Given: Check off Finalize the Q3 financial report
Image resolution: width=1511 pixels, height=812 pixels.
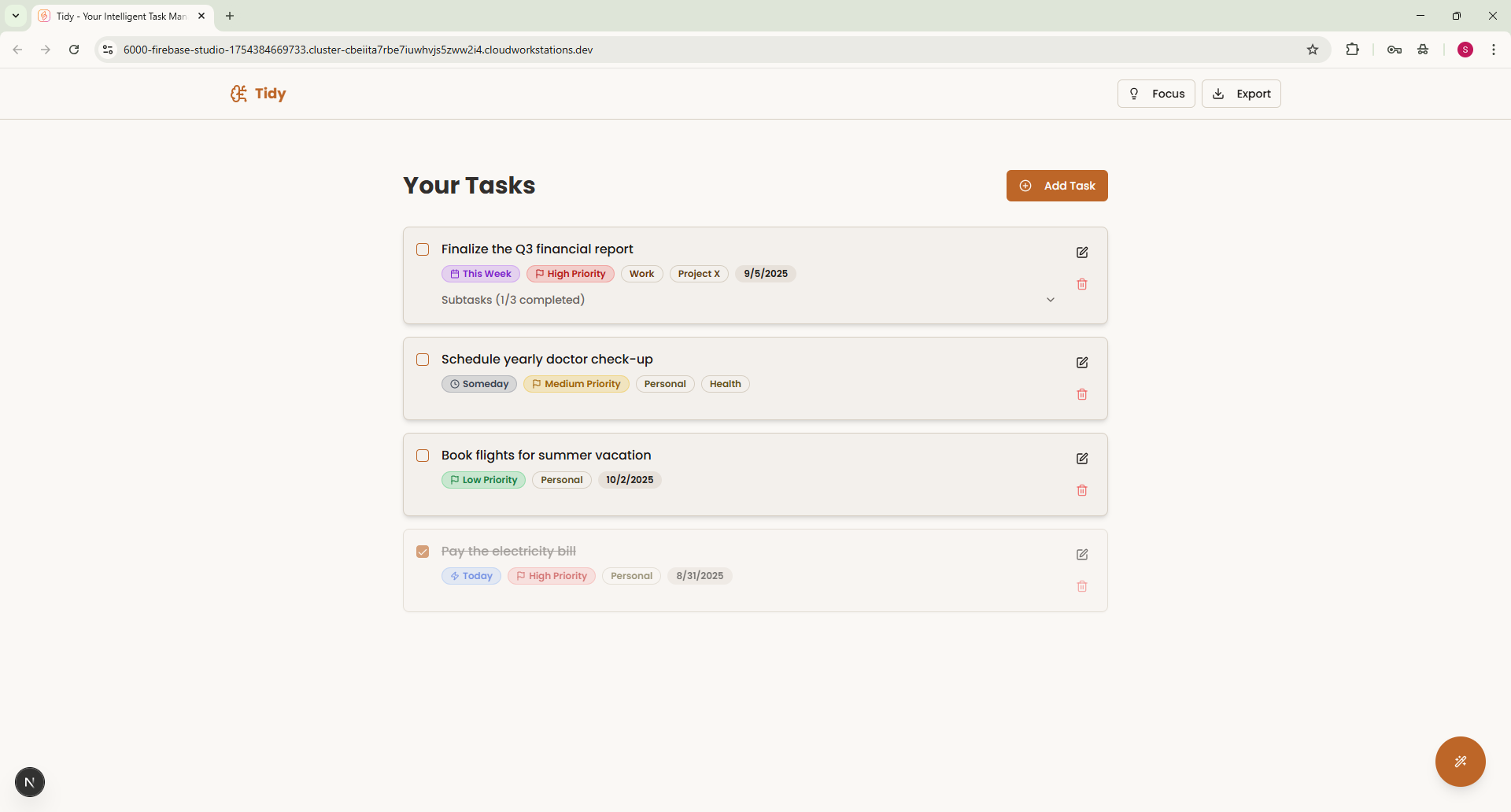Looking at the screenshot, I should pos(423,249).
